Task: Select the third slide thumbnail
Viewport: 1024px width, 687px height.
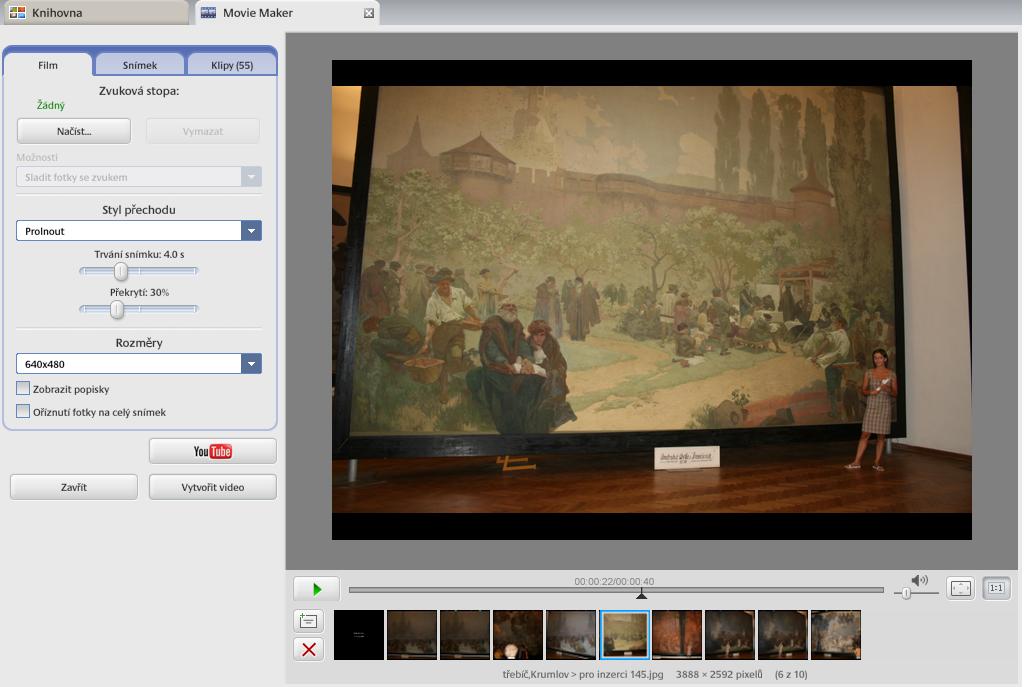Action: (465, 635)
